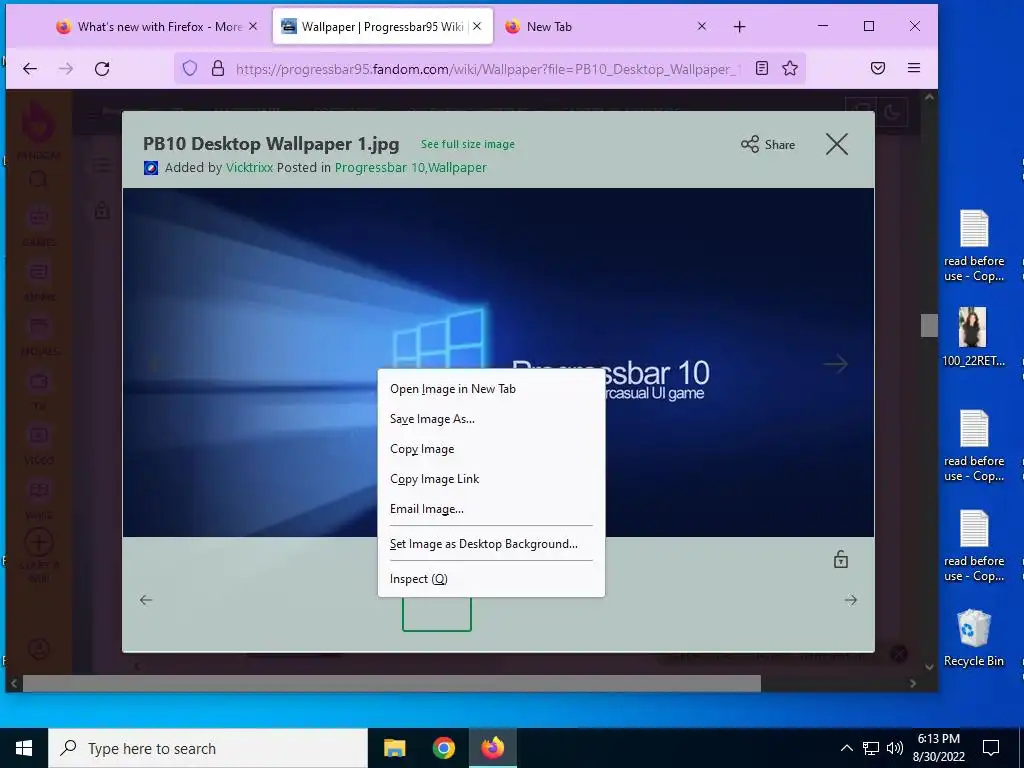
Task: Toggle reader view icon in address bar
Action: tap(761, 69)
